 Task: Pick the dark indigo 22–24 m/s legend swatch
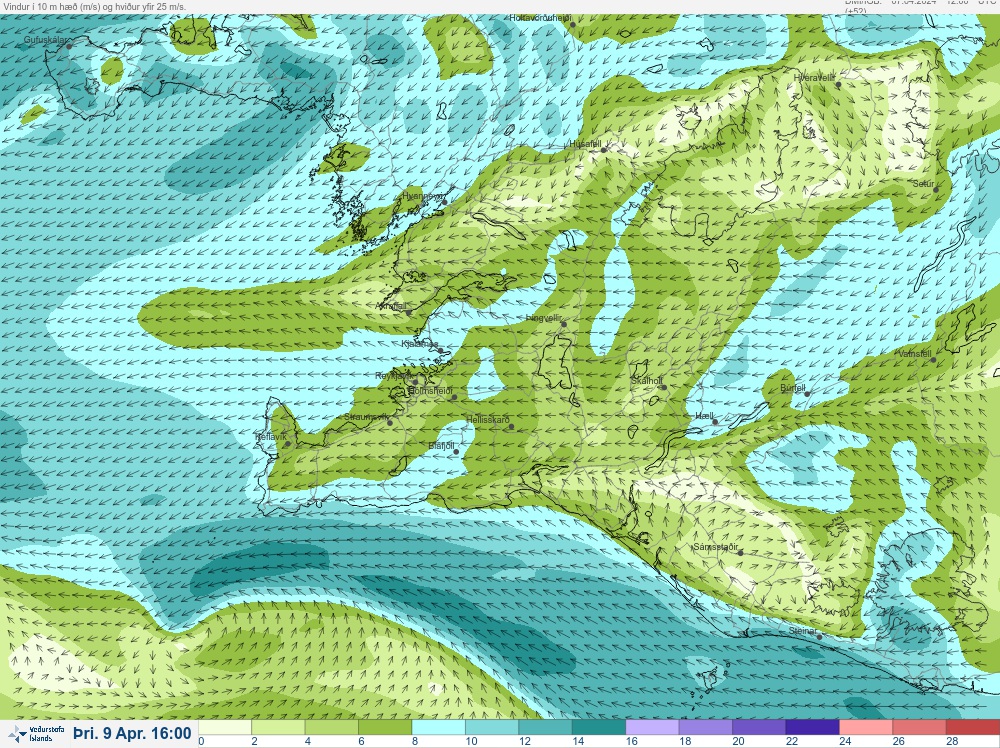pyautogui.click(x=812, y=728)
